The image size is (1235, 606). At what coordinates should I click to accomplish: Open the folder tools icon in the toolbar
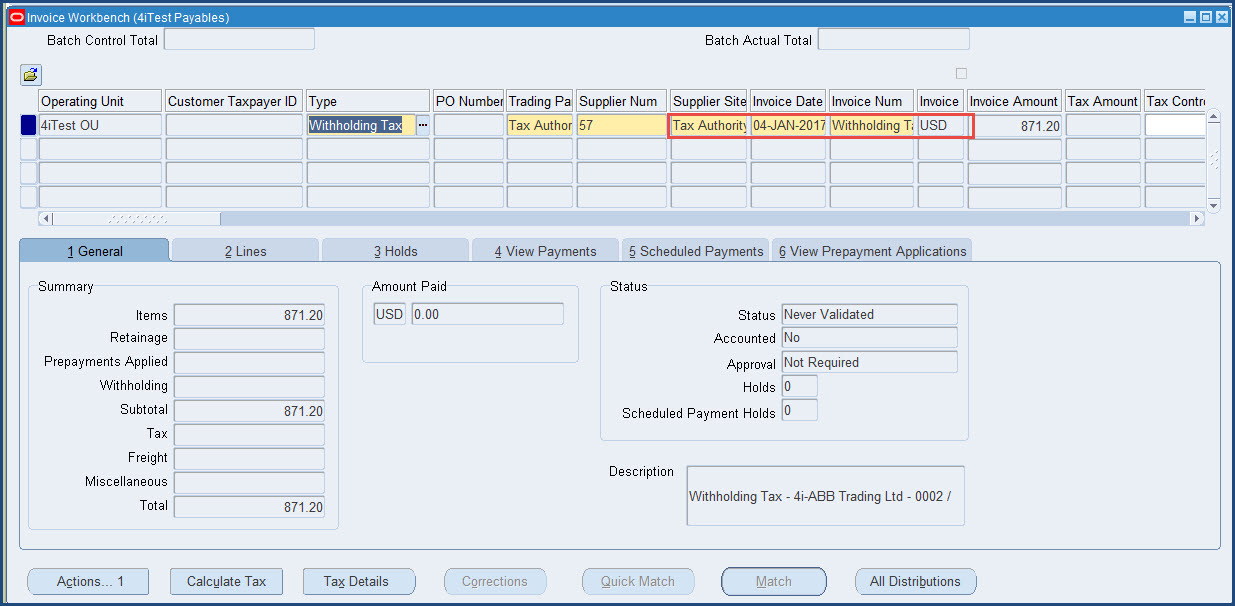click(x=30, y=75)
